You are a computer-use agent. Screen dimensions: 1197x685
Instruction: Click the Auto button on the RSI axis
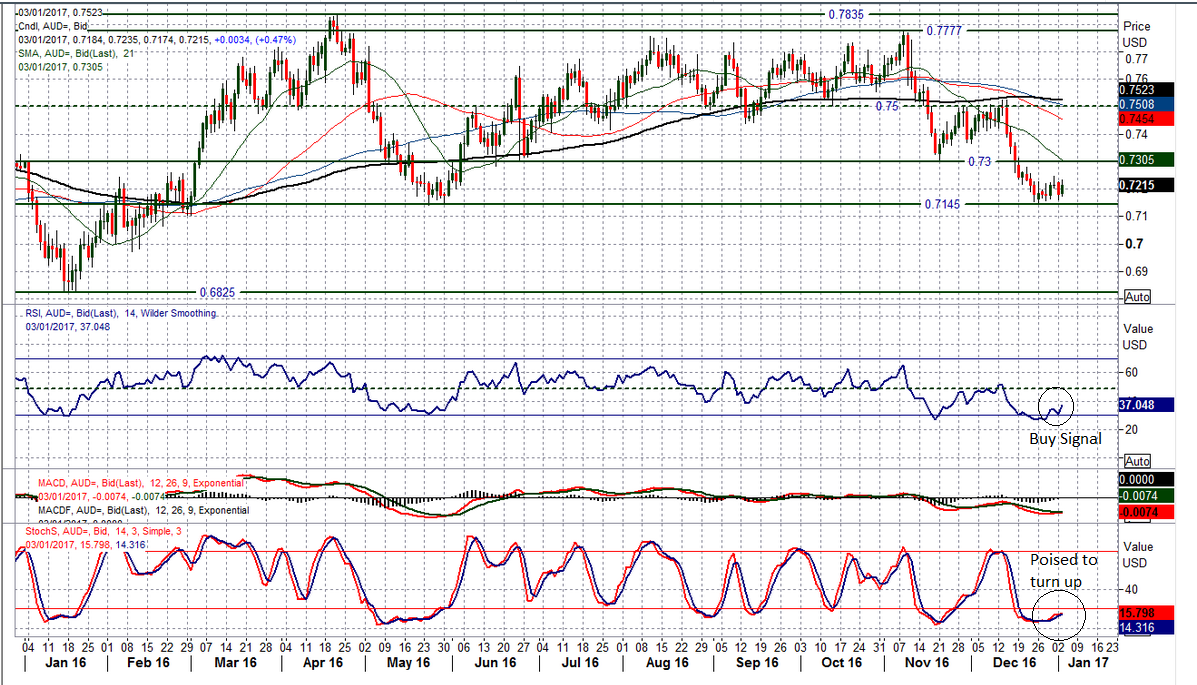1137,461
